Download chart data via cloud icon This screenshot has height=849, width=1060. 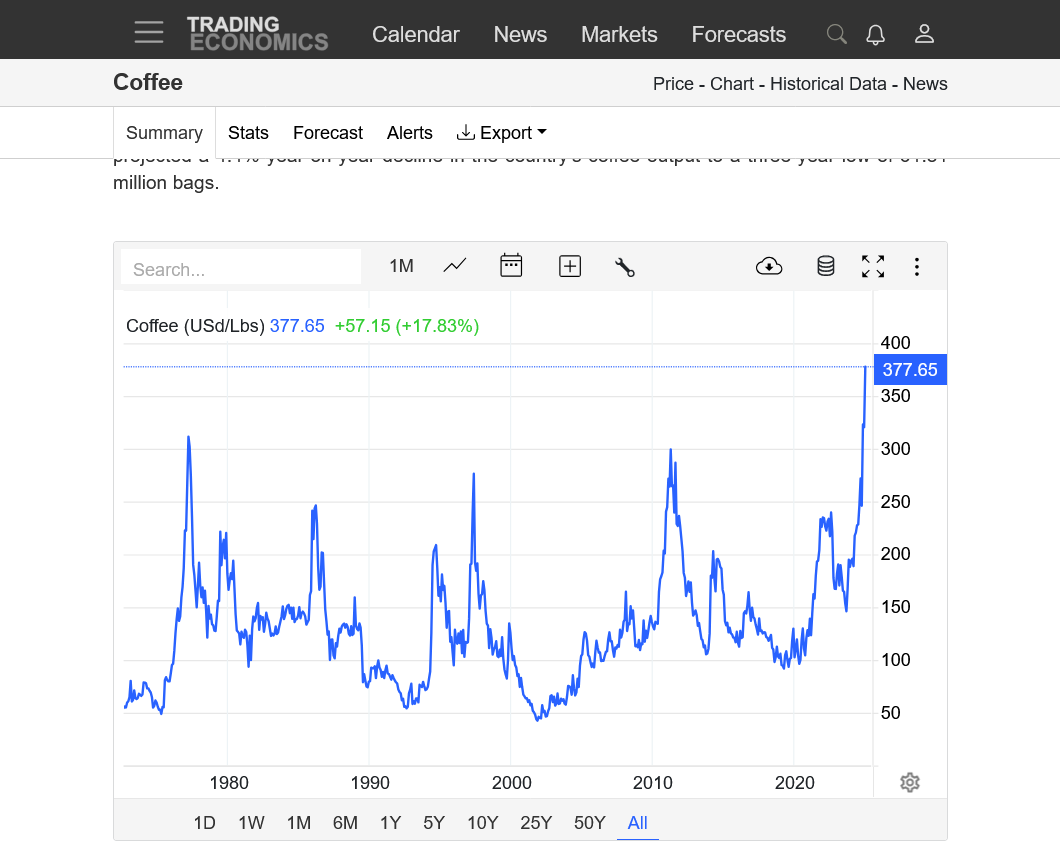coord(769,266)
